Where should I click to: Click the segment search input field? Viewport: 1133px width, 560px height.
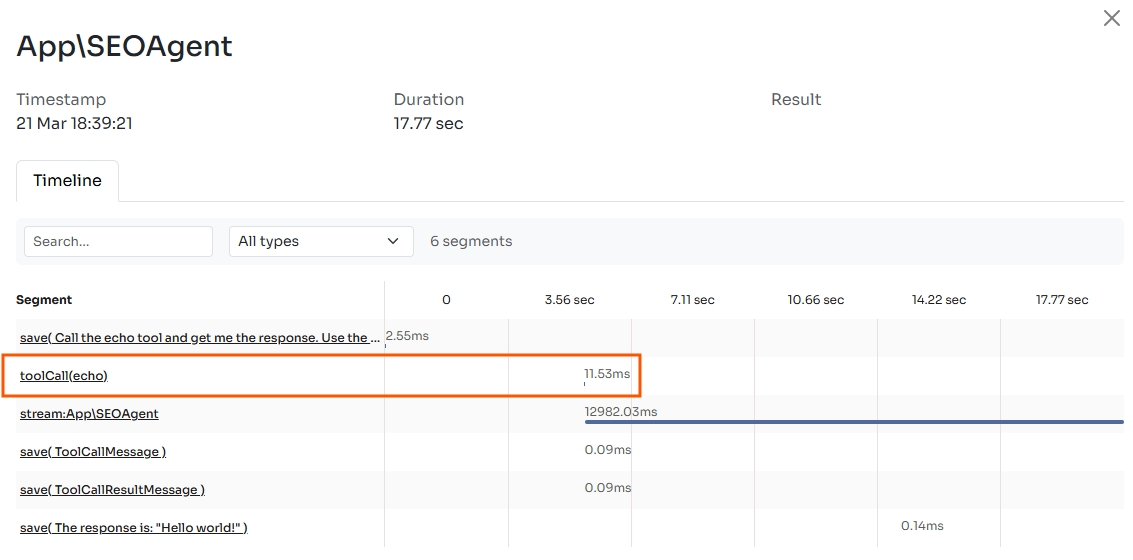pos(118,241)
